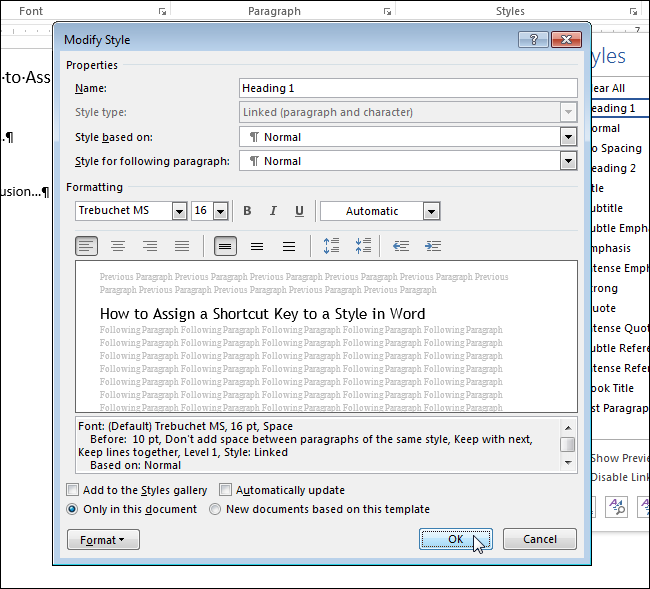The image size is (650, 589).
Task: Open Paragraph group dialog launcher
Action: tap(387, 12)
